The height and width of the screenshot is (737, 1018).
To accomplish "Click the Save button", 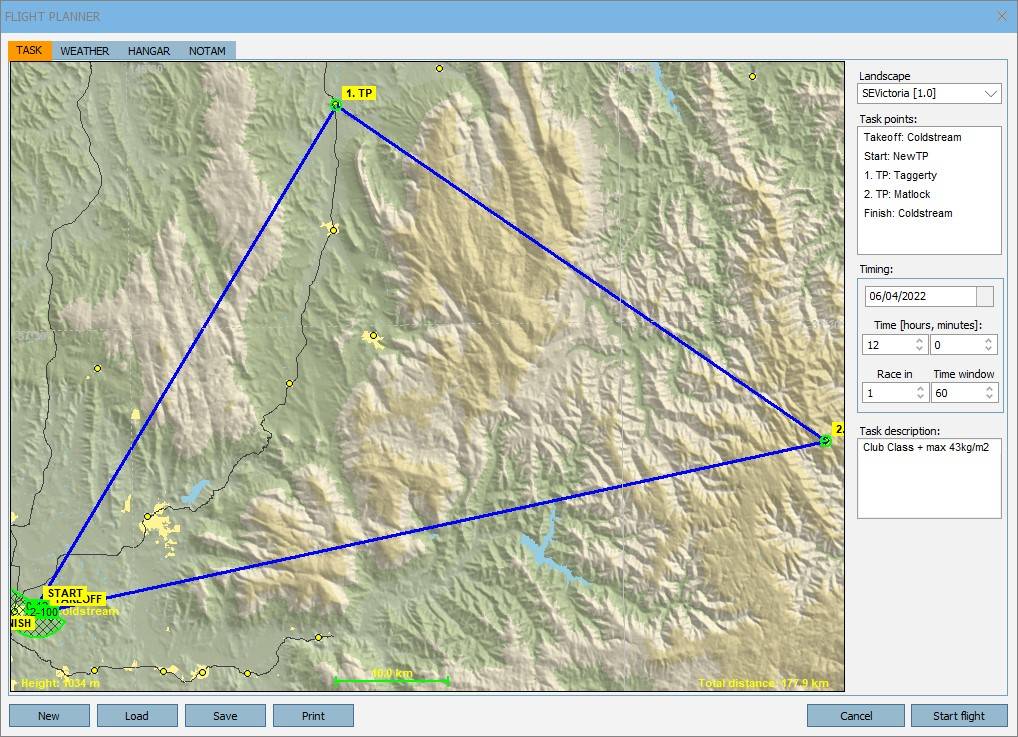I will pyautogui.click(x=225, y=716).
